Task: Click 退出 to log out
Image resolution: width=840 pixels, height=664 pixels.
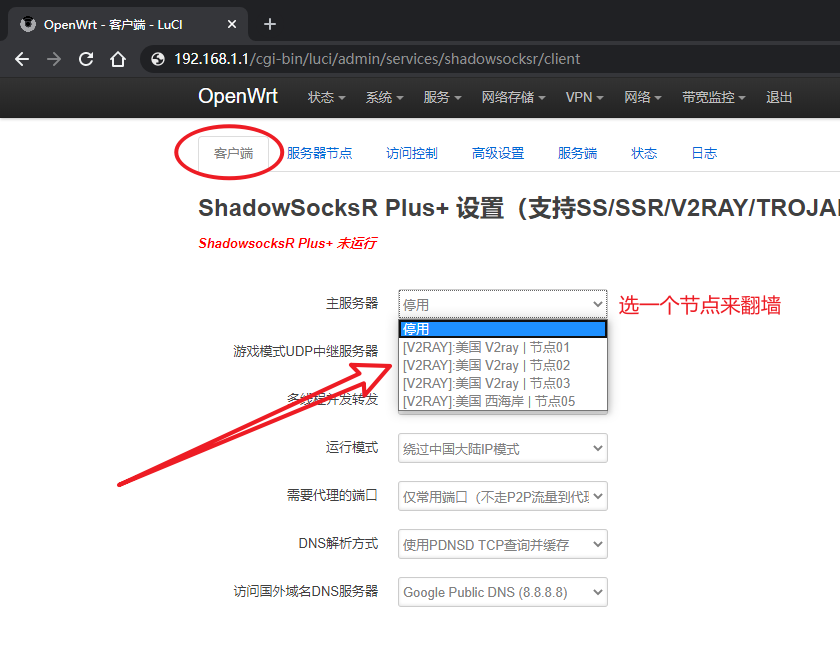Action: (779, 98)
